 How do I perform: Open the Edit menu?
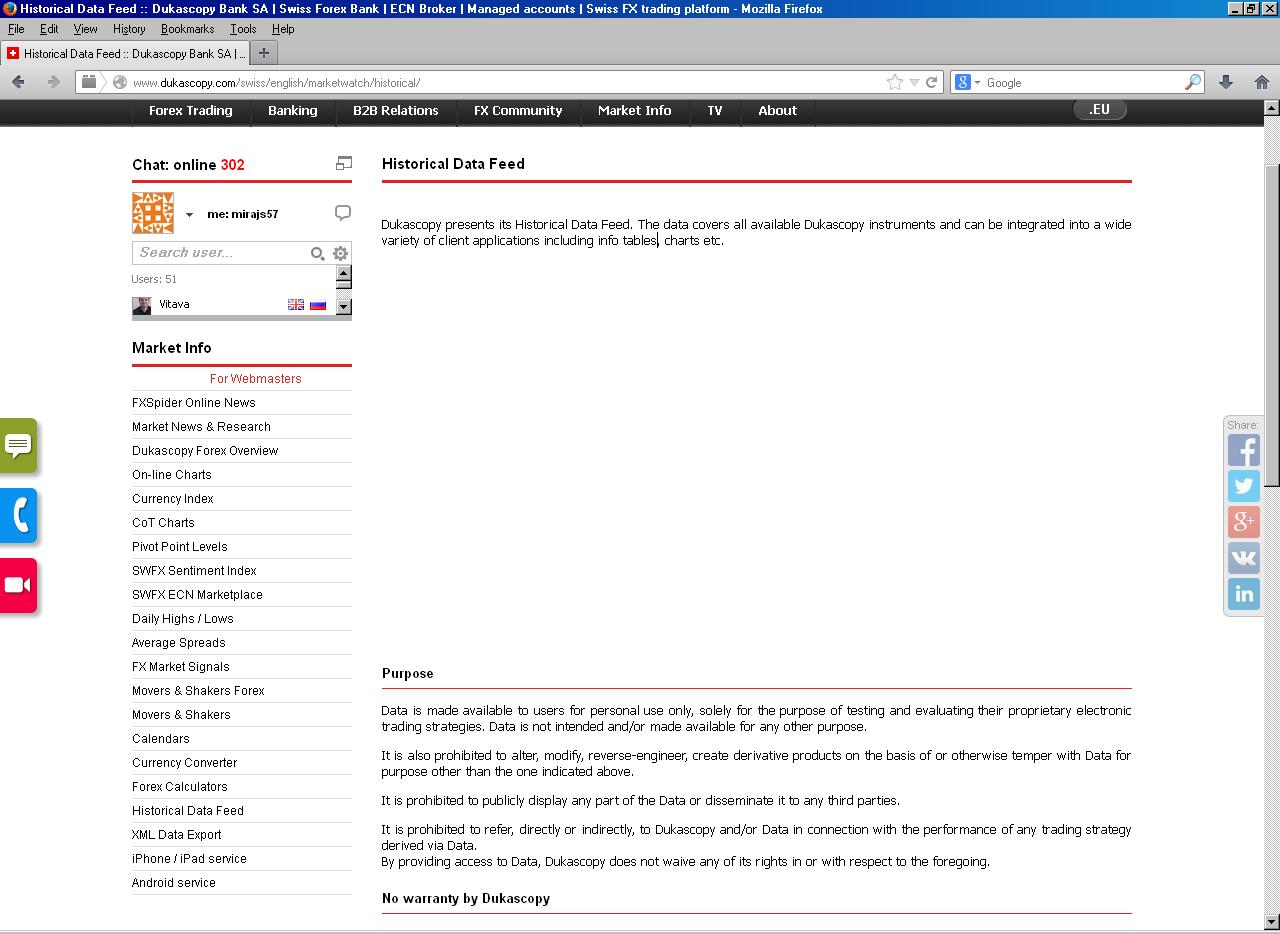(x=49, y=29)
